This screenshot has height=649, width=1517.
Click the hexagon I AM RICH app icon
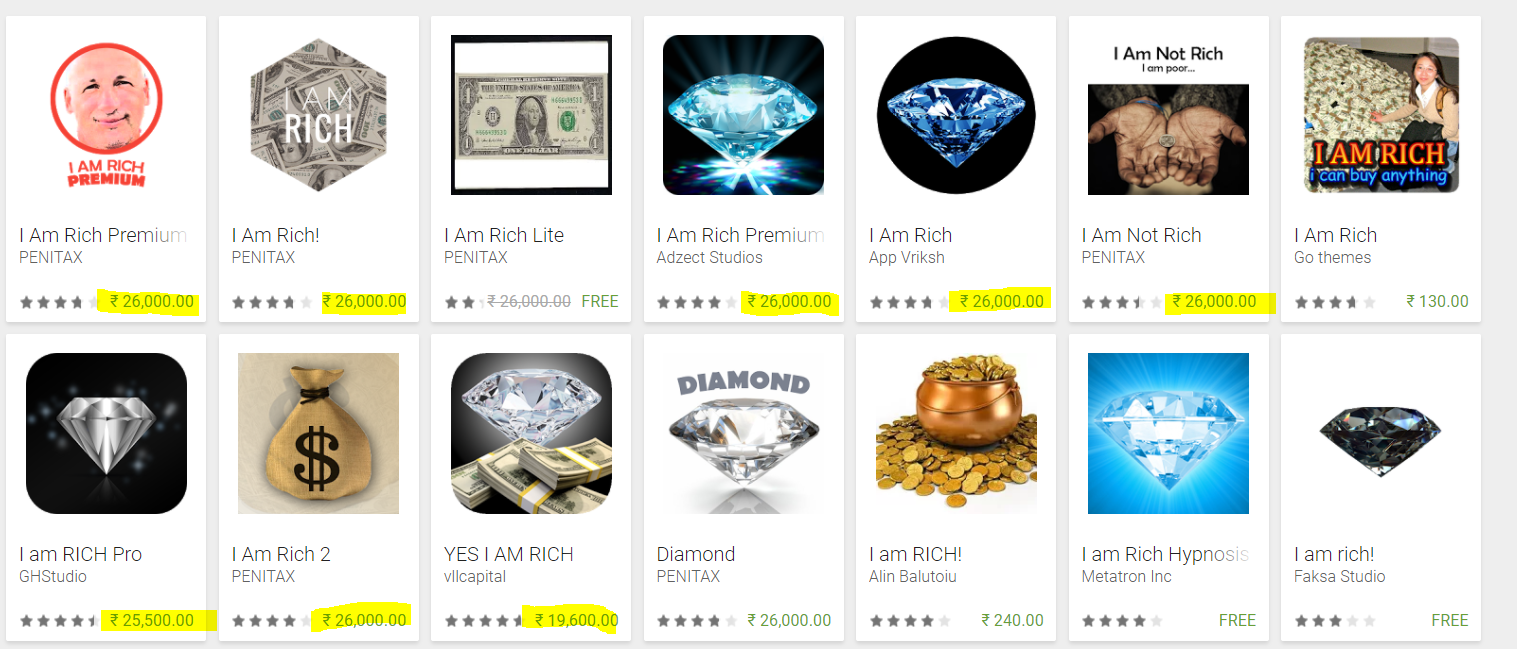click(x=318, y=115)
